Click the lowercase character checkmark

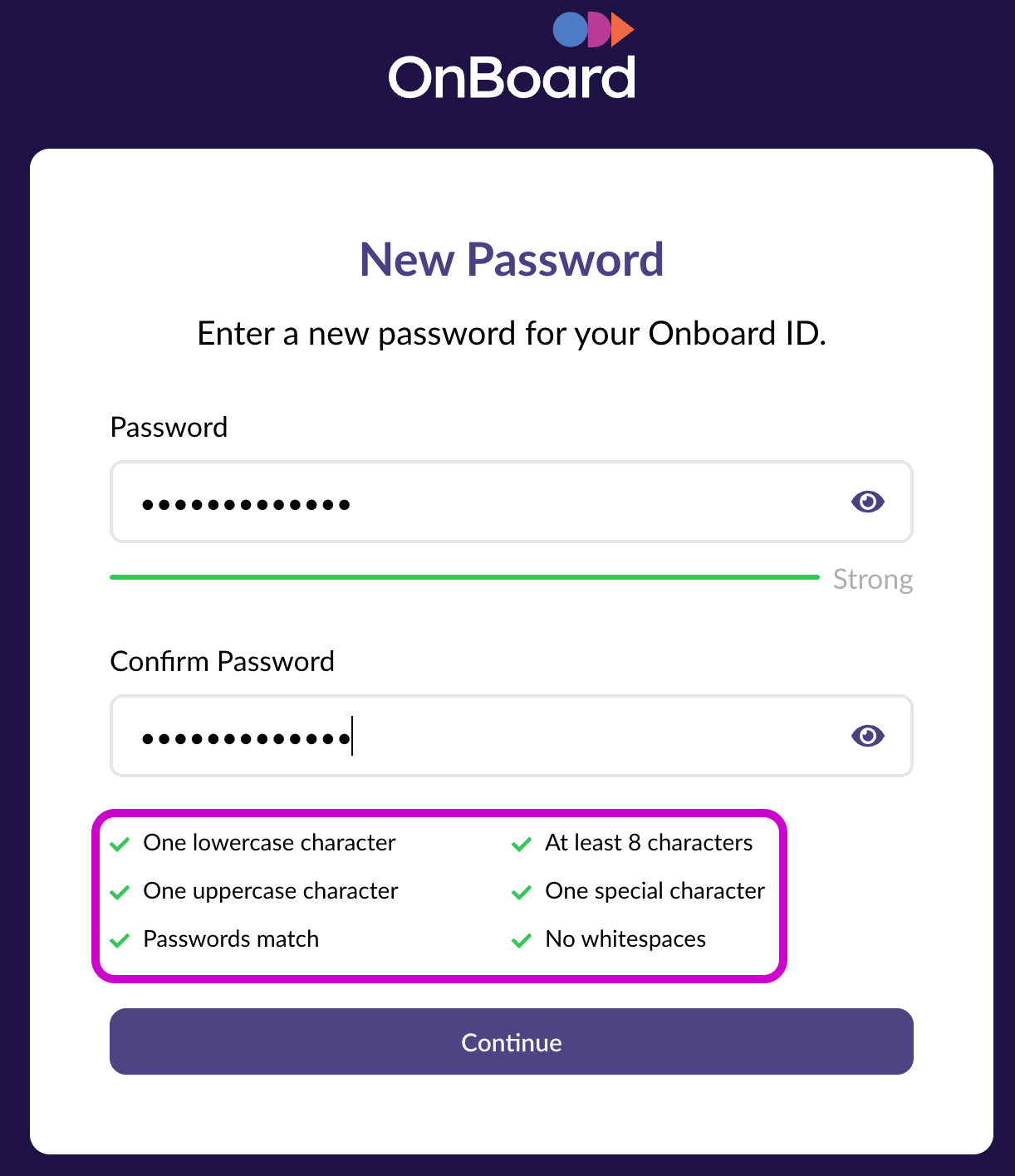click(120, 845)
